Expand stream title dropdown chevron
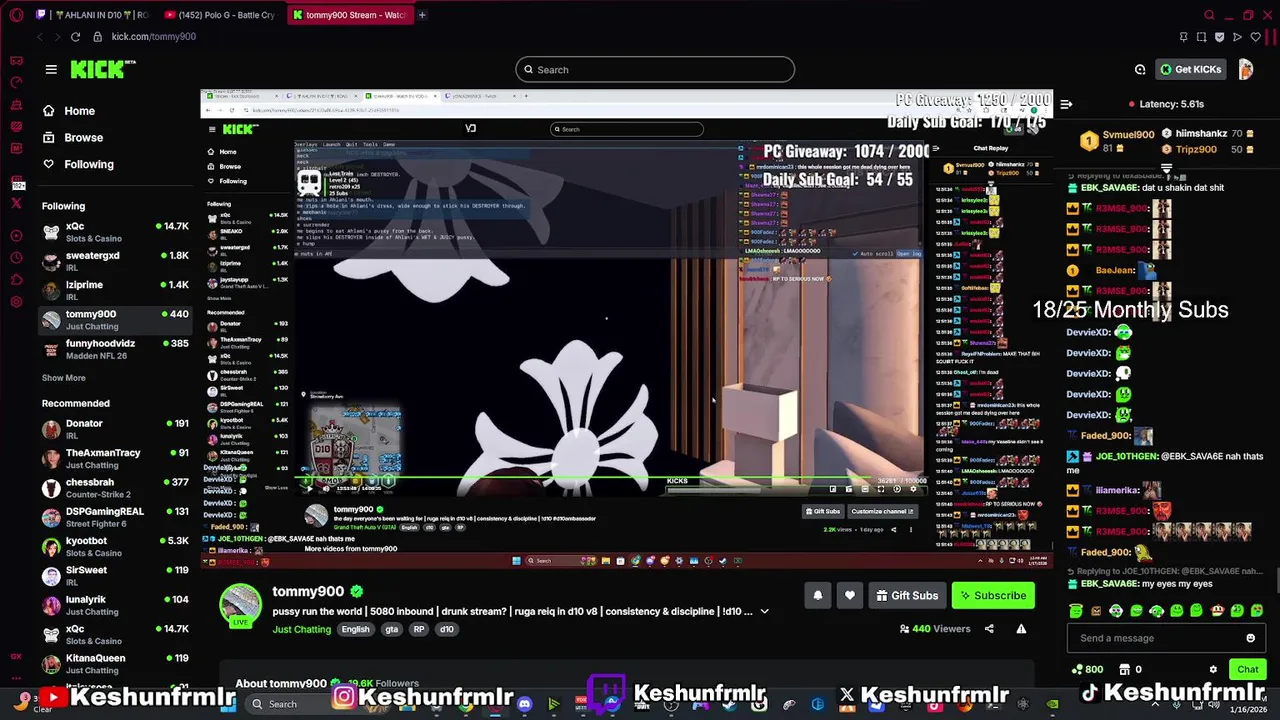 tap(765, 611)
